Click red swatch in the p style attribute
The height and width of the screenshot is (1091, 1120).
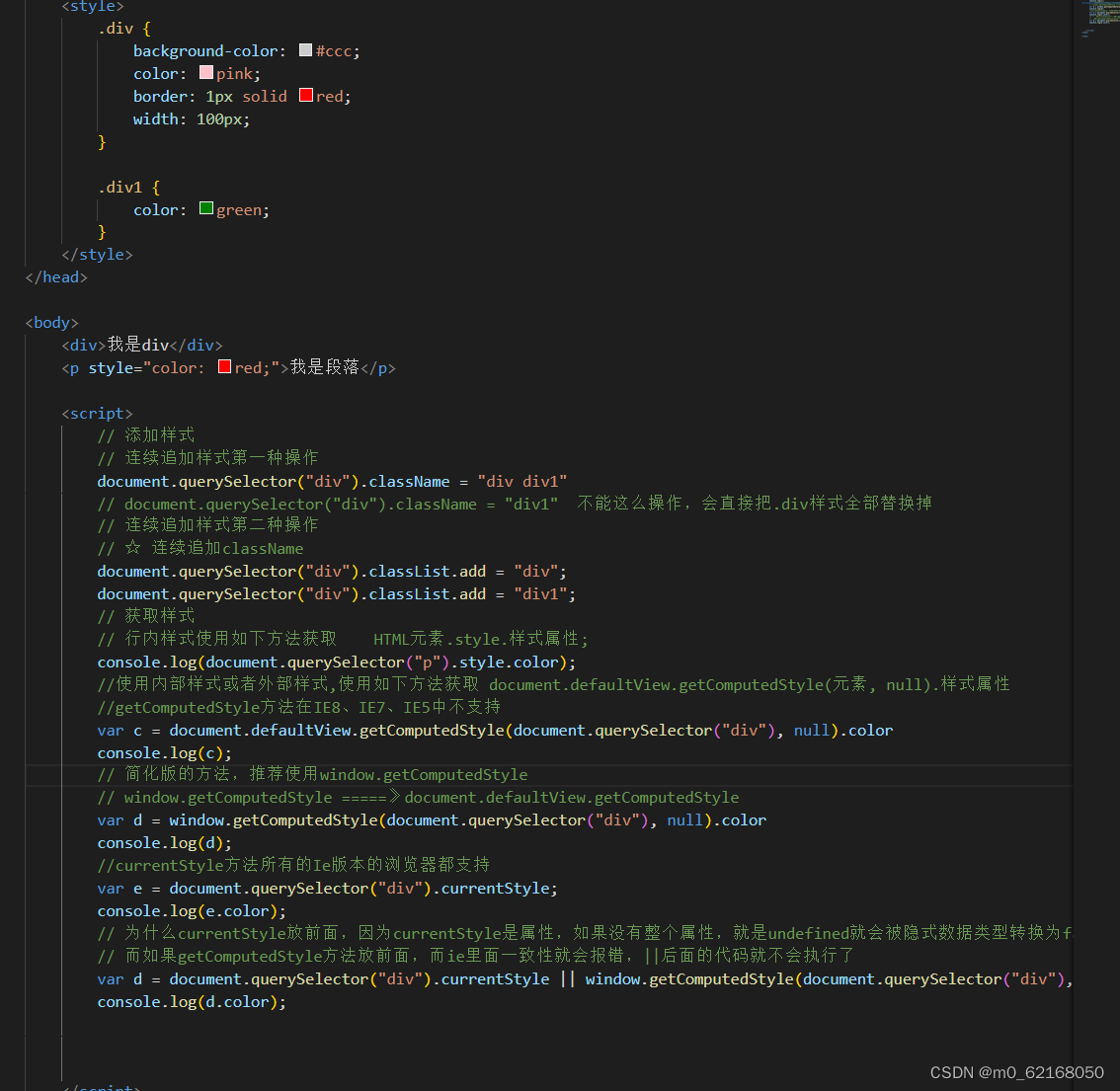point(224,367)
